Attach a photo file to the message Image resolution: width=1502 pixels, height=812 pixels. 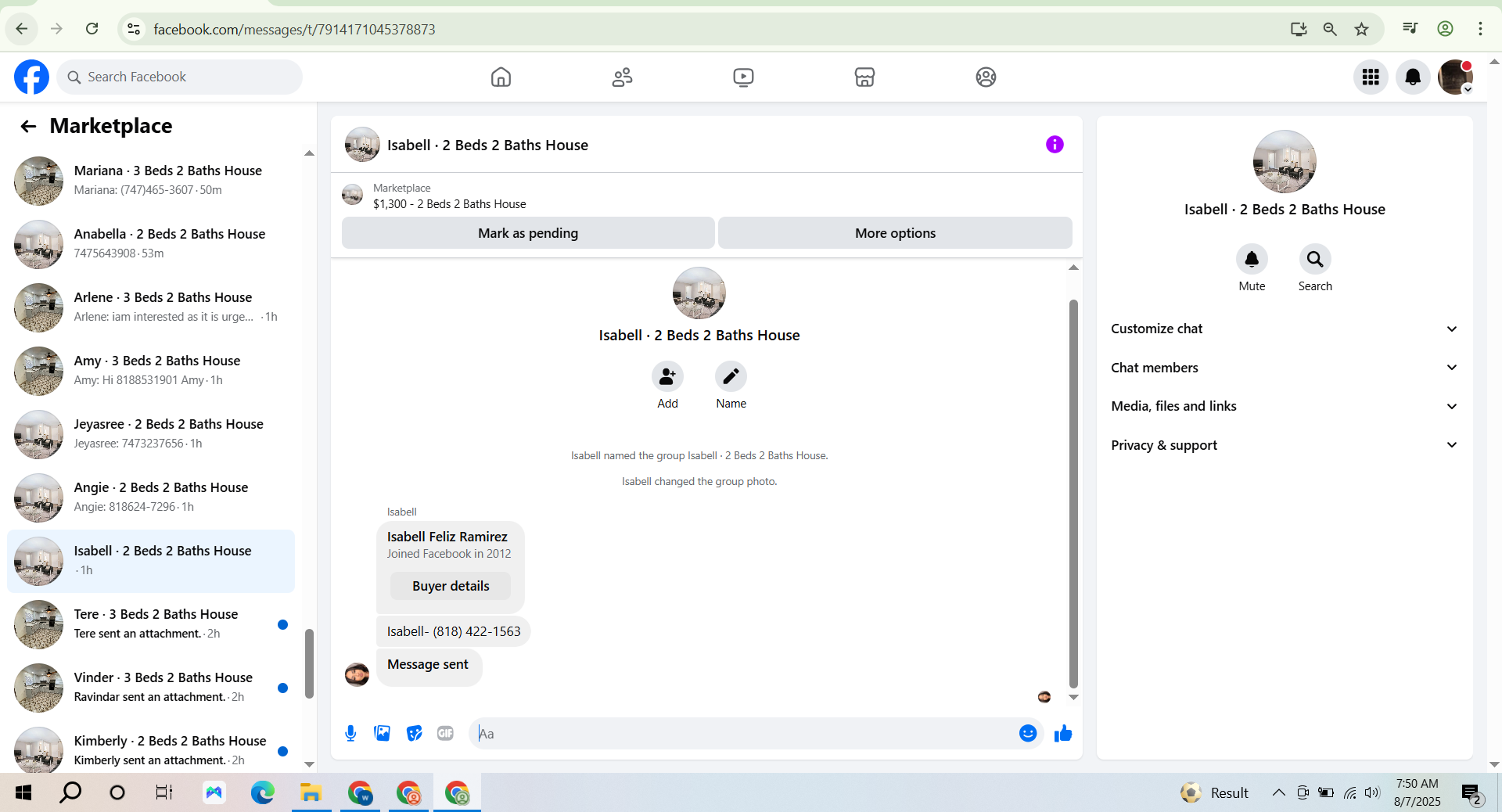point(382,733)
